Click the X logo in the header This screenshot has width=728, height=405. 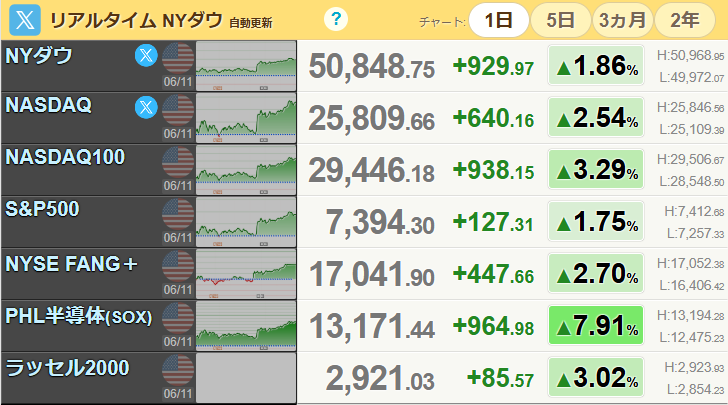(x=25, y=20)
